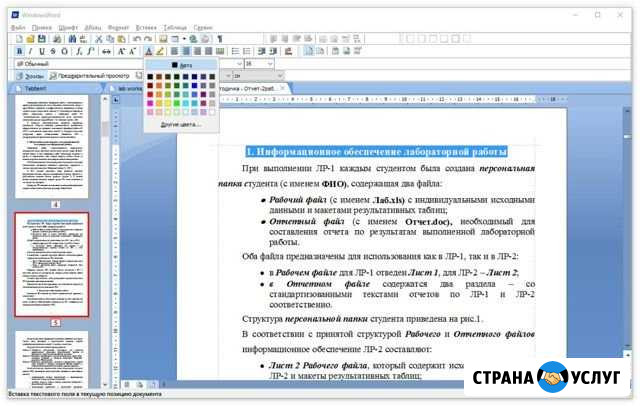Select page 5 thumbnail in sidebar
The height and width of the screenshot is (406, 640).
(x=52, y=264)
